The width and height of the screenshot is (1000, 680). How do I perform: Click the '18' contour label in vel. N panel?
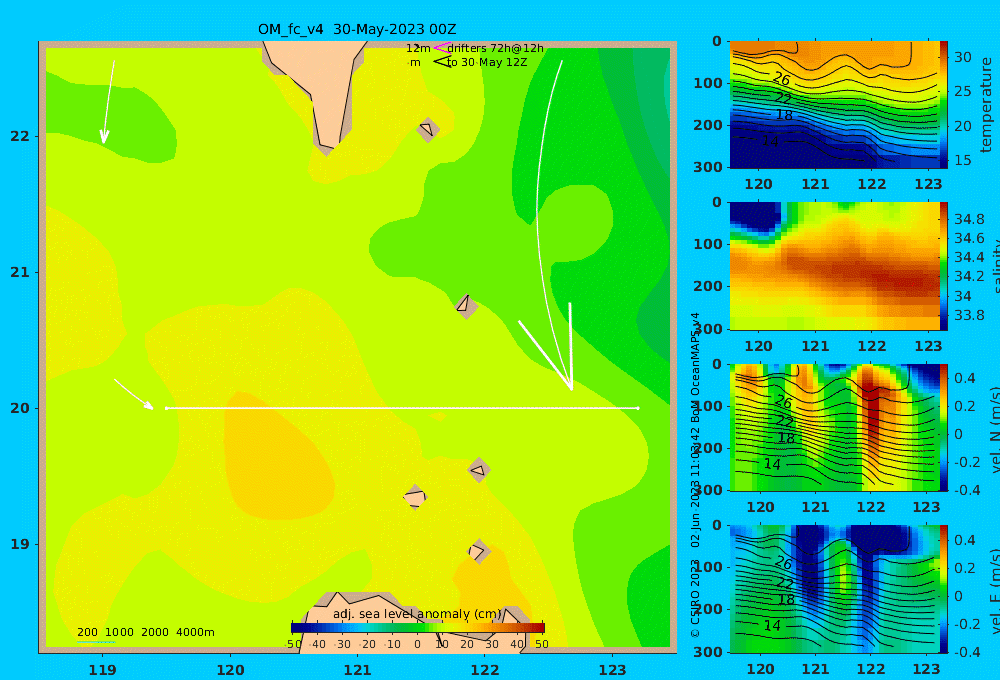[786, 438]
